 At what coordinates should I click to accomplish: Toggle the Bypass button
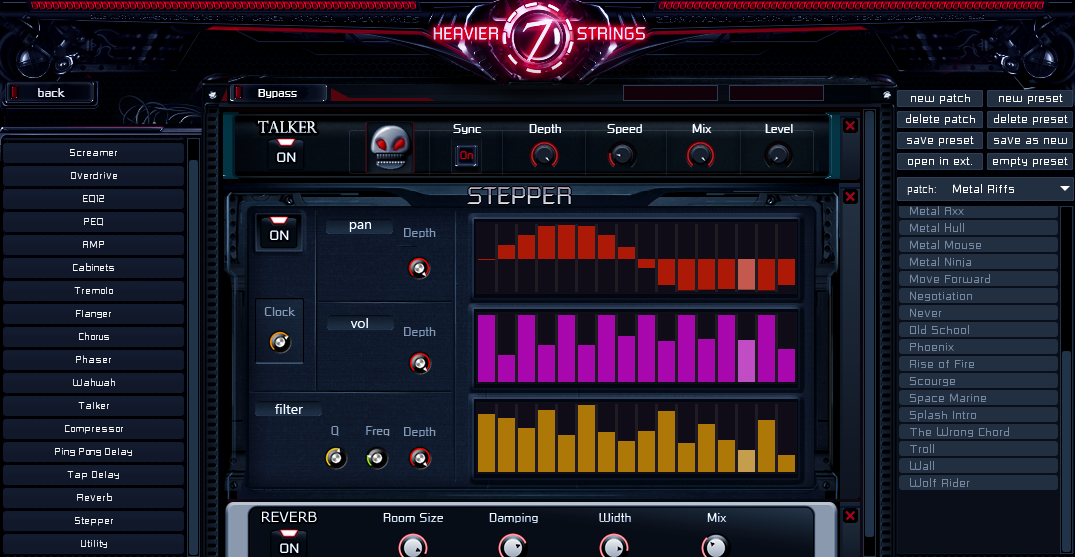click(x=278, y=93)
